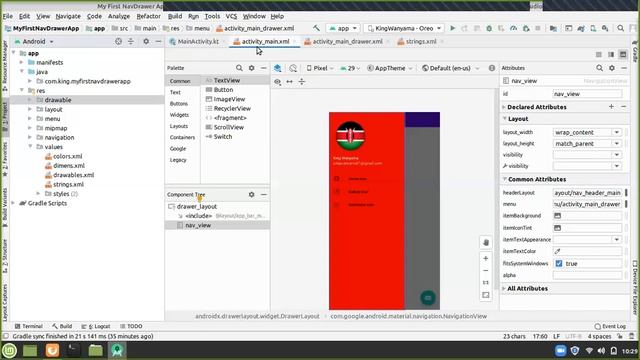Open layout_width dropdown

pos(616,132)
